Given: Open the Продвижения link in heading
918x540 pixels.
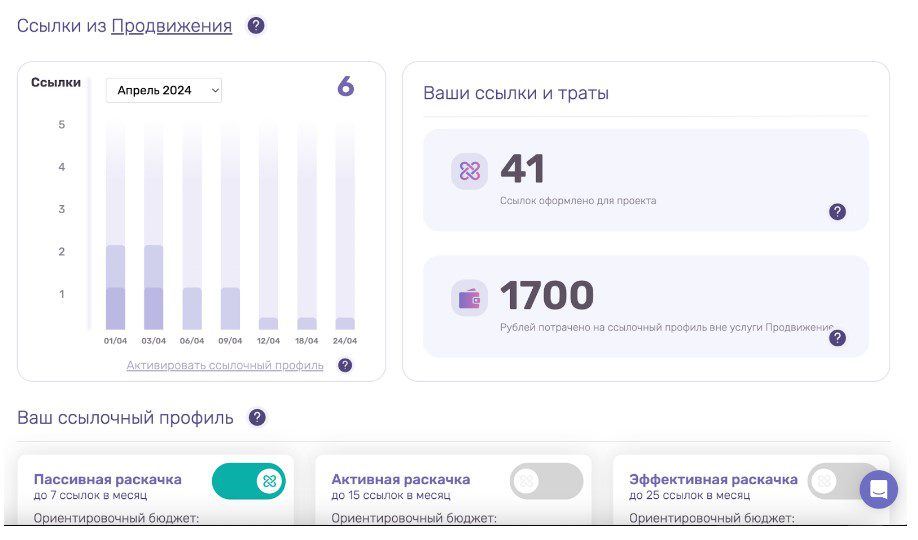Looking at the screenshot, I should point(172,26).
